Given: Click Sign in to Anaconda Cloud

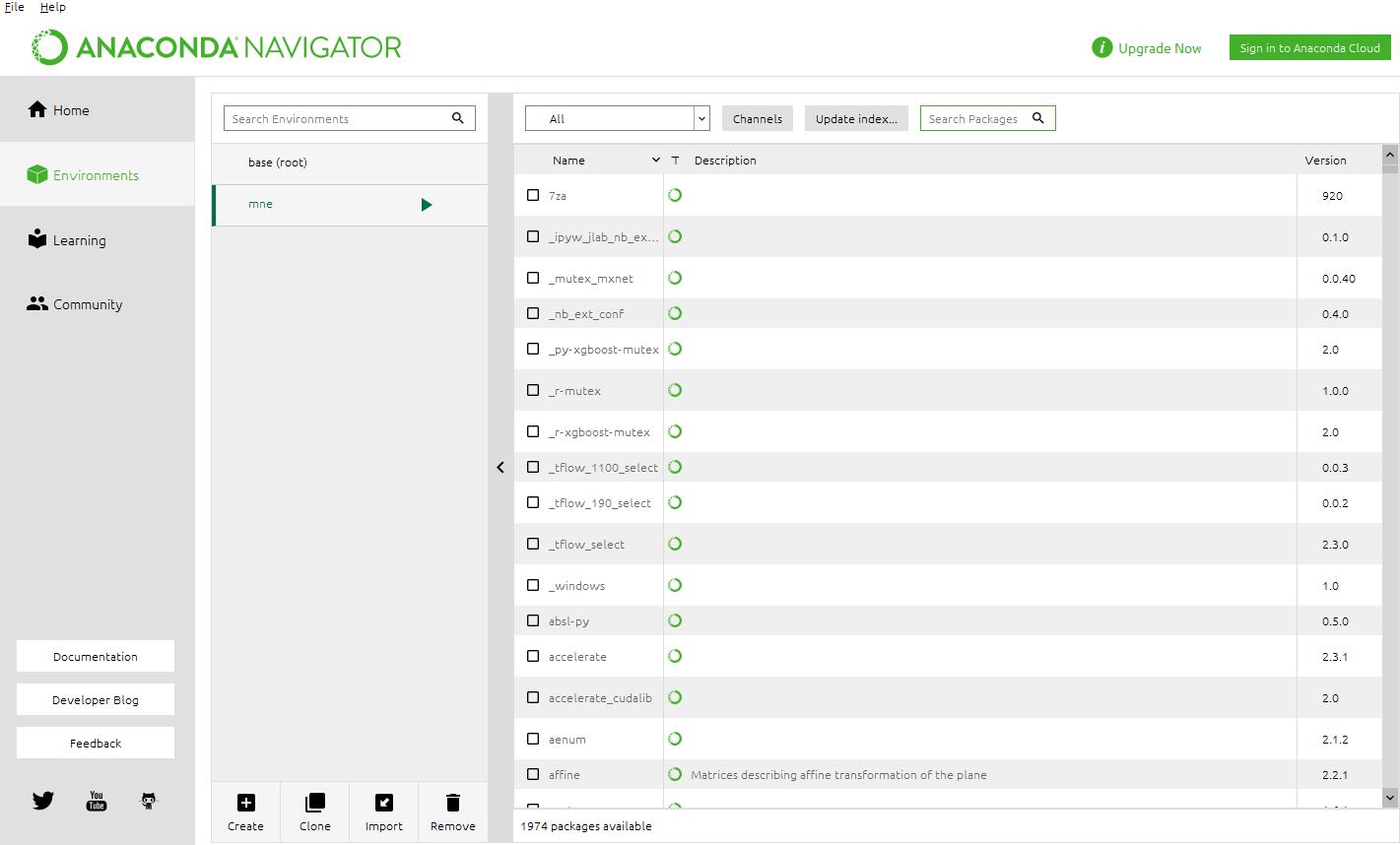Looking at the screenshot, I should pos(1309,47).
